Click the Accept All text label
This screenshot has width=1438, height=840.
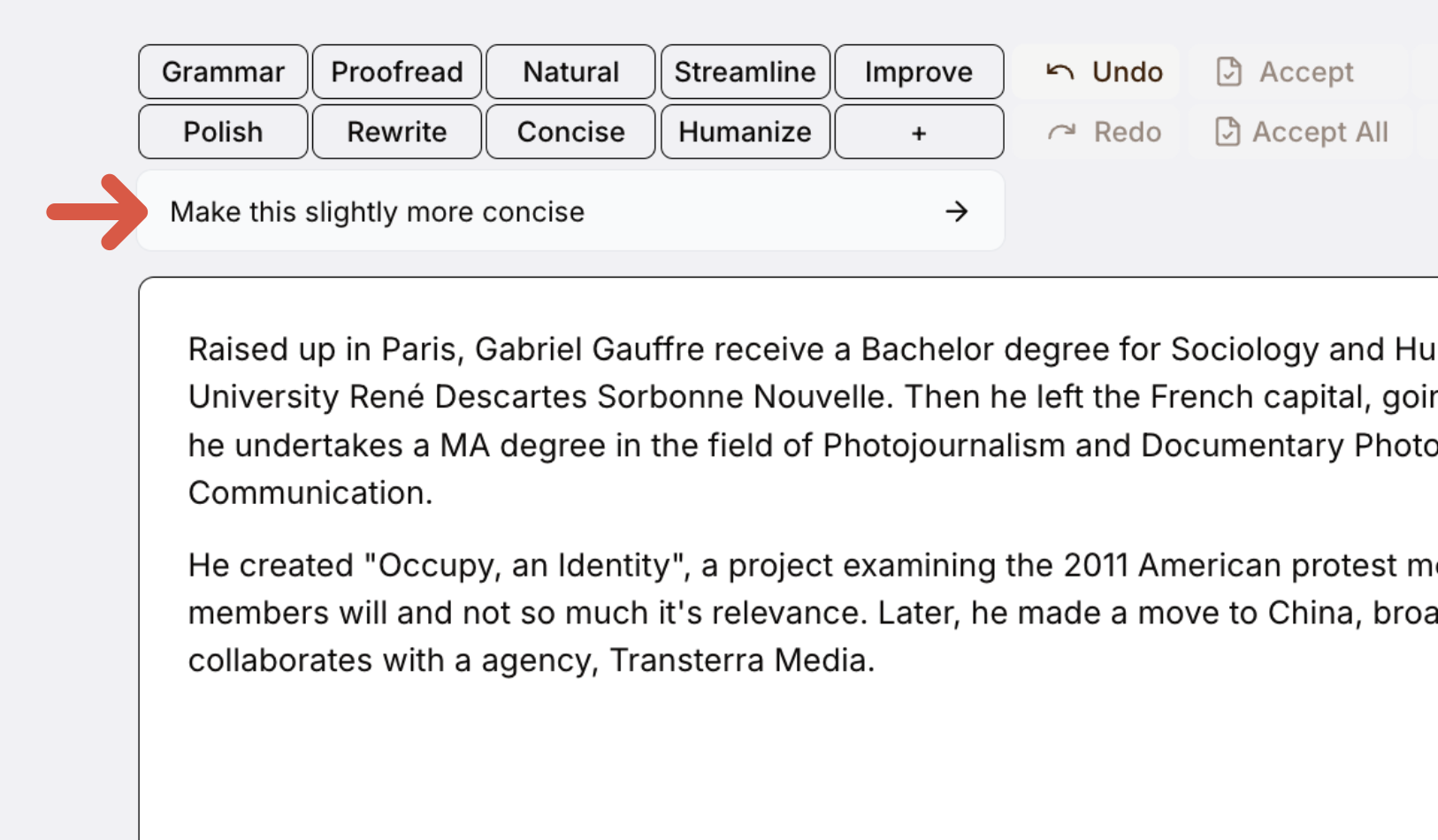(x=1319, y=132)
